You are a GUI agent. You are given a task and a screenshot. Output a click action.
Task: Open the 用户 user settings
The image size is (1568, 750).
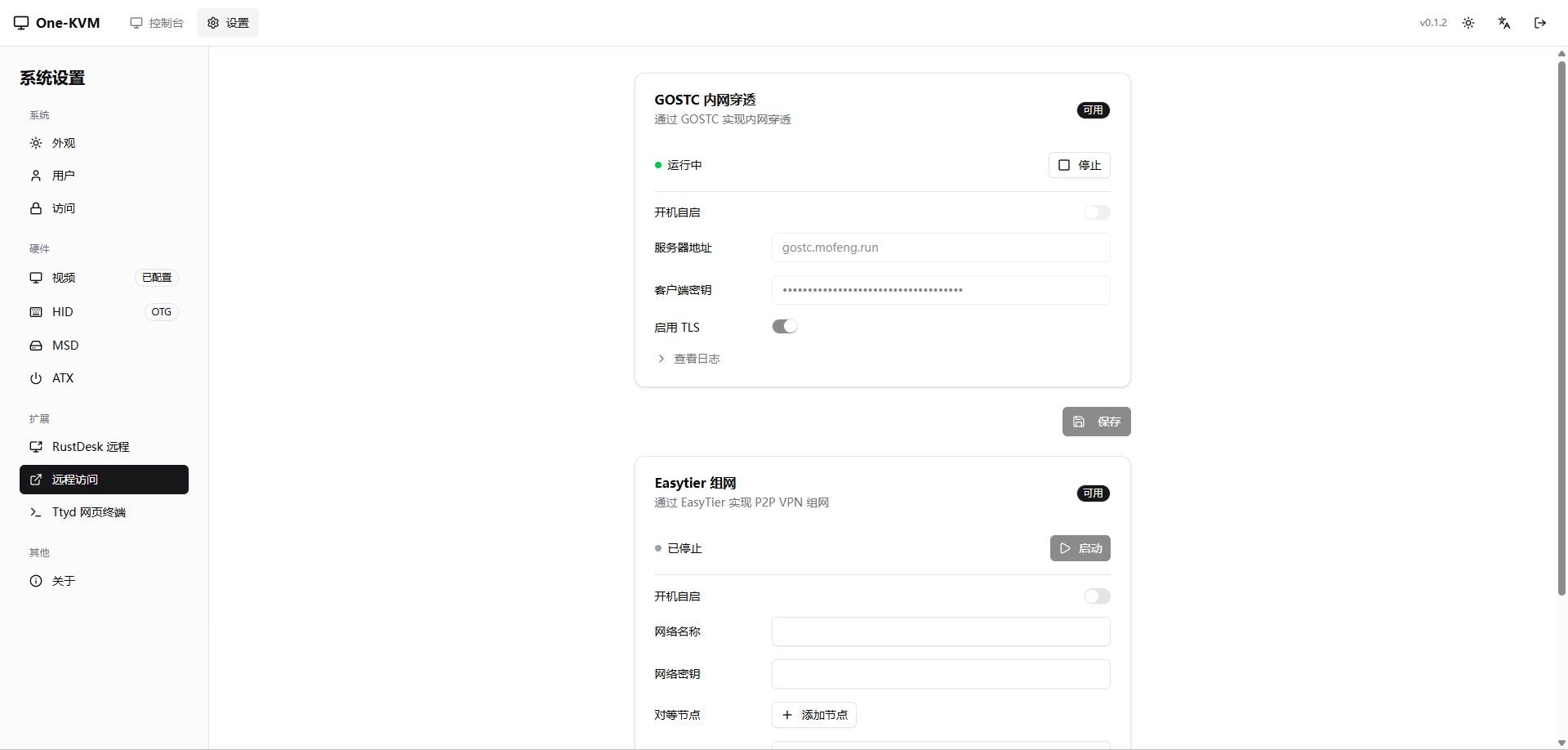[x=64, y=176]
